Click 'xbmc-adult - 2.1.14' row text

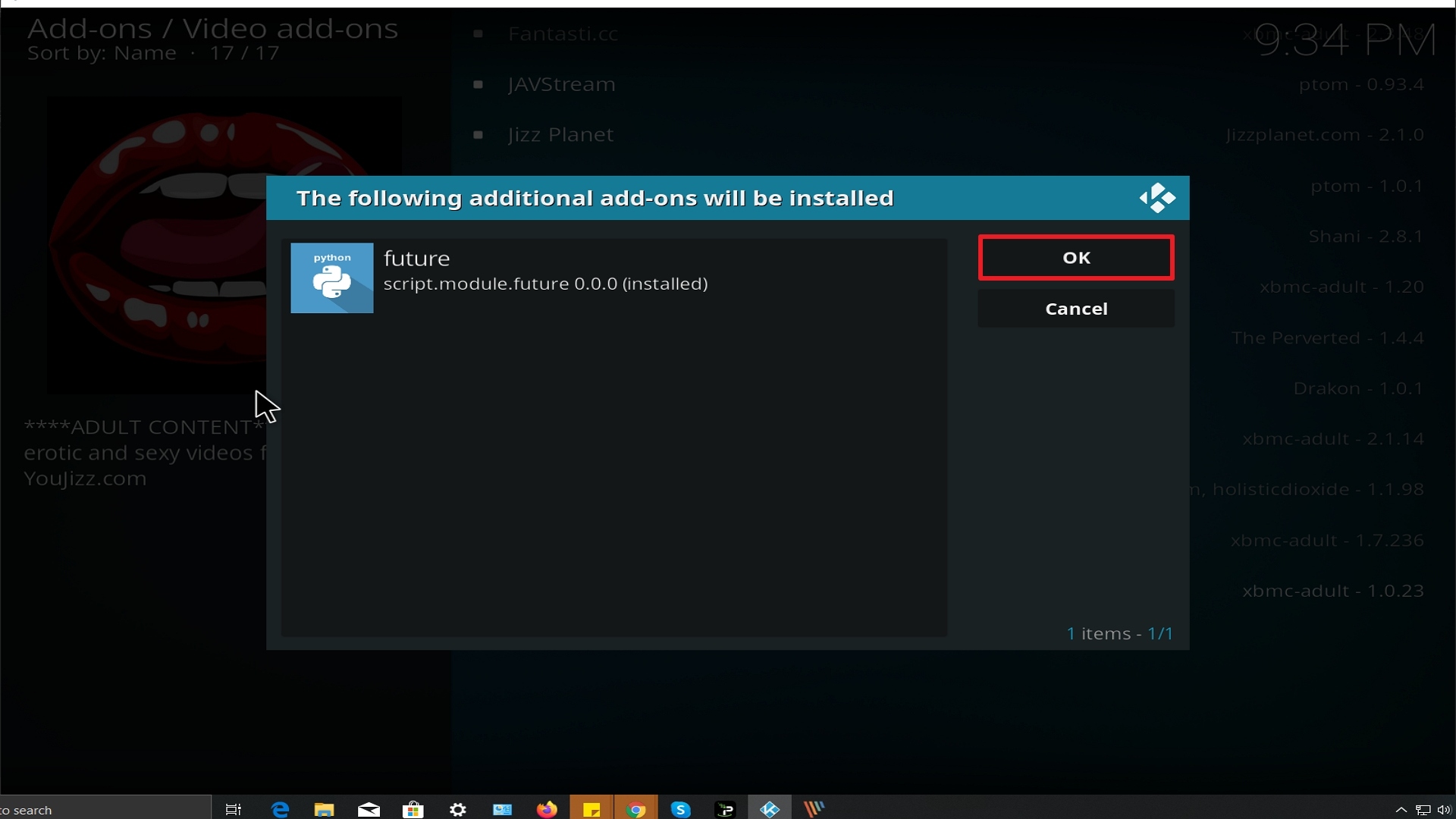pyautogui.click(x=1333, y=439)
